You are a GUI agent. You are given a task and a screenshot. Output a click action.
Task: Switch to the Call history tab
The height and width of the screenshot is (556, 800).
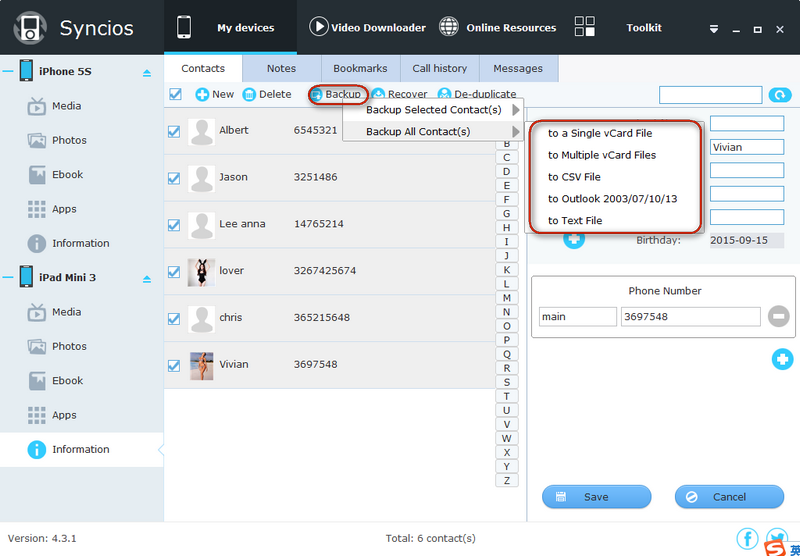point(439,68)
